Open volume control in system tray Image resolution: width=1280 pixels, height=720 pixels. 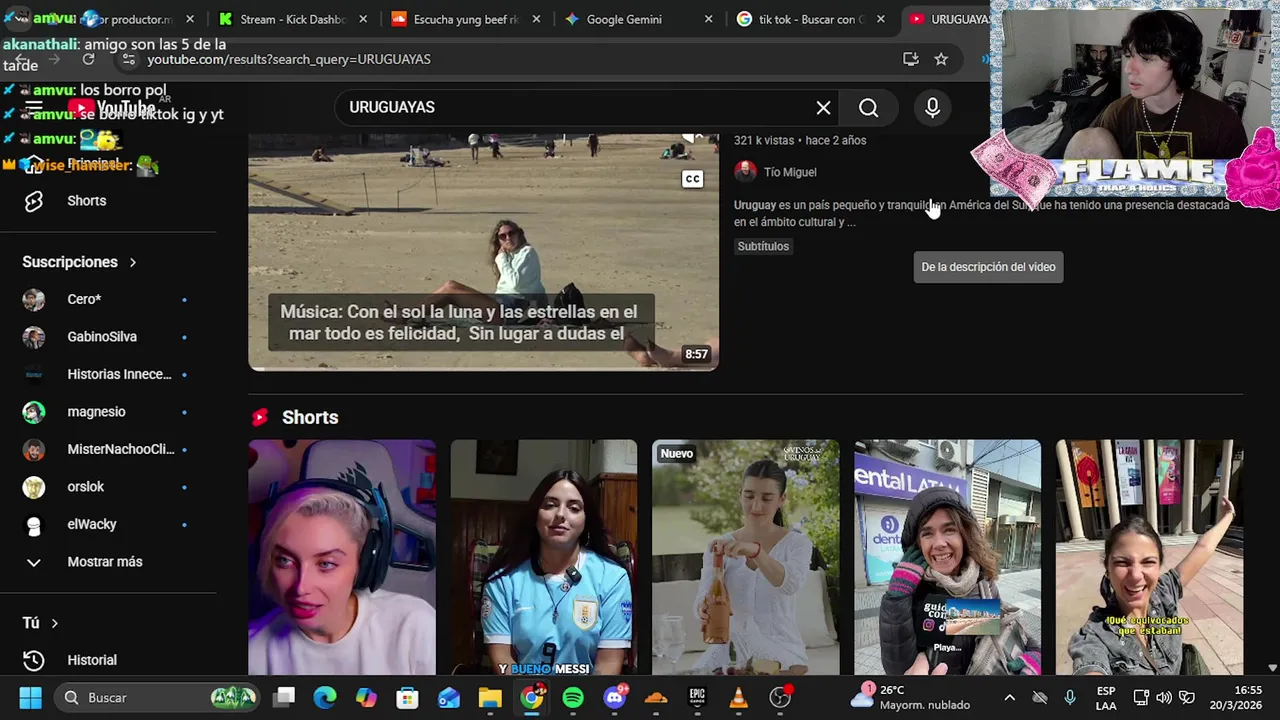(x=1164, y=697)
